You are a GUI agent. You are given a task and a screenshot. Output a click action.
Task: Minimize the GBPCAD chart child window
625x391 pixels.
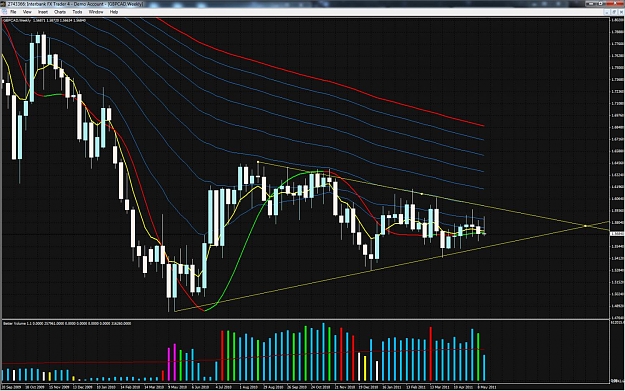(607, 12)
